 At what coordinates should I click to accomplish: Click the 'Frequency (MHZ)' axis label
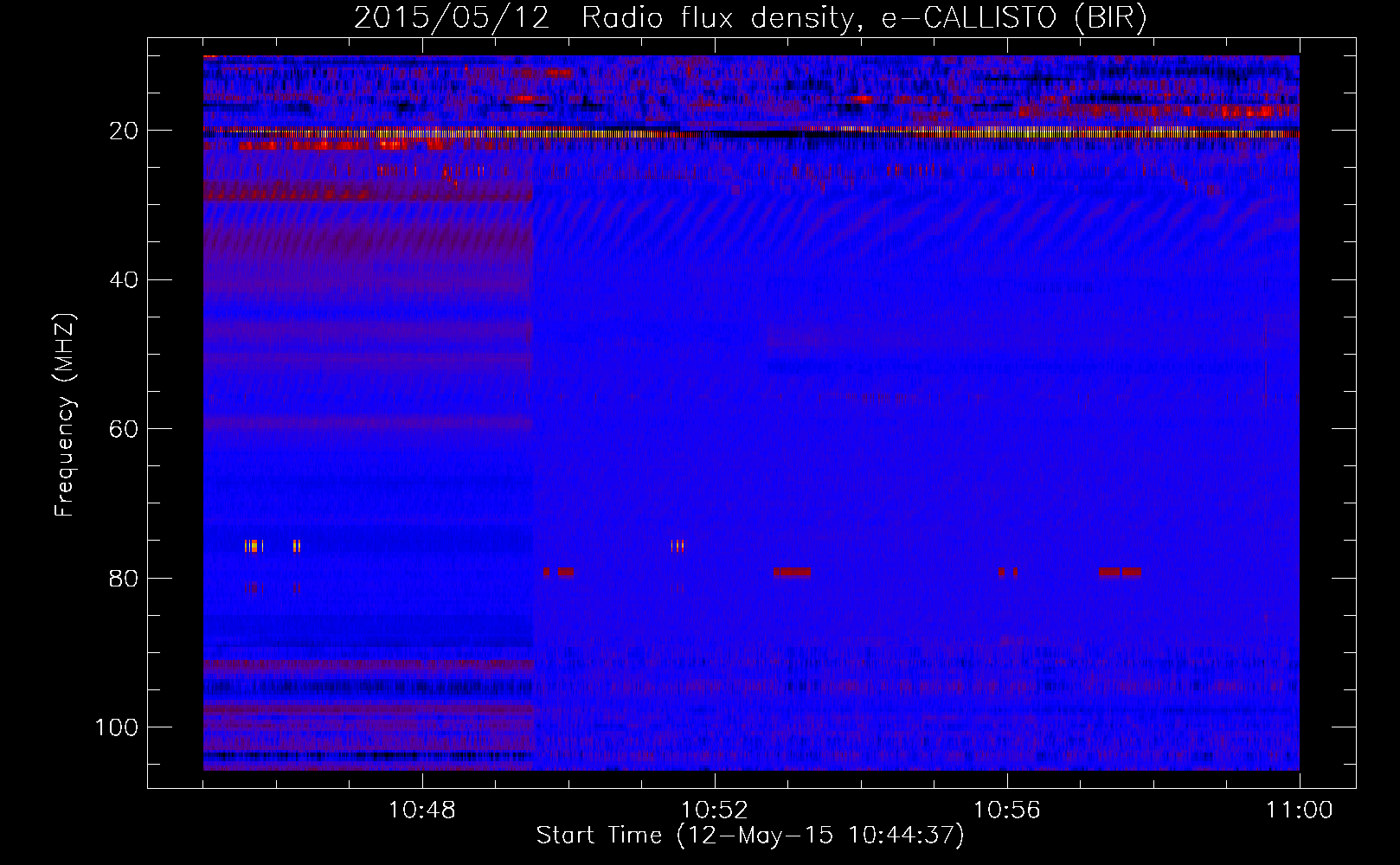coord(65,415)
